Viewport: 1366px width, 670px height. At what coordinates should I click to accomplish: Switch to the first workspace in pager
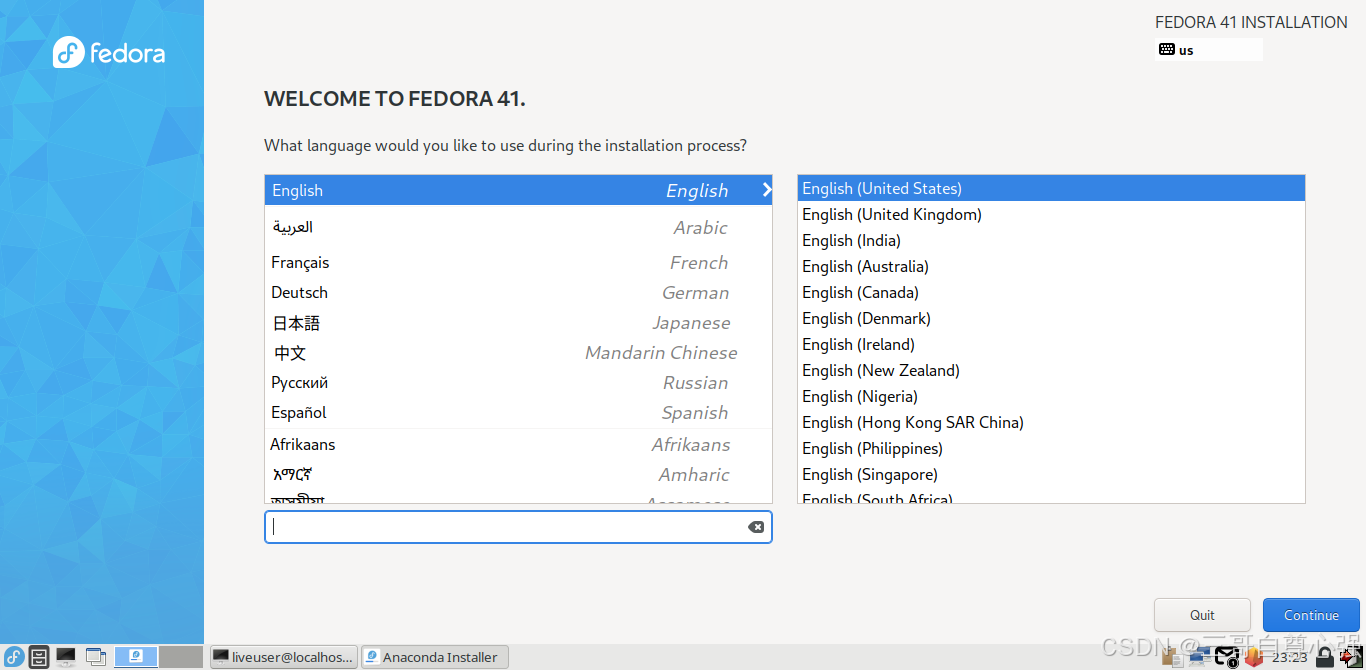[x=136, y=656]
